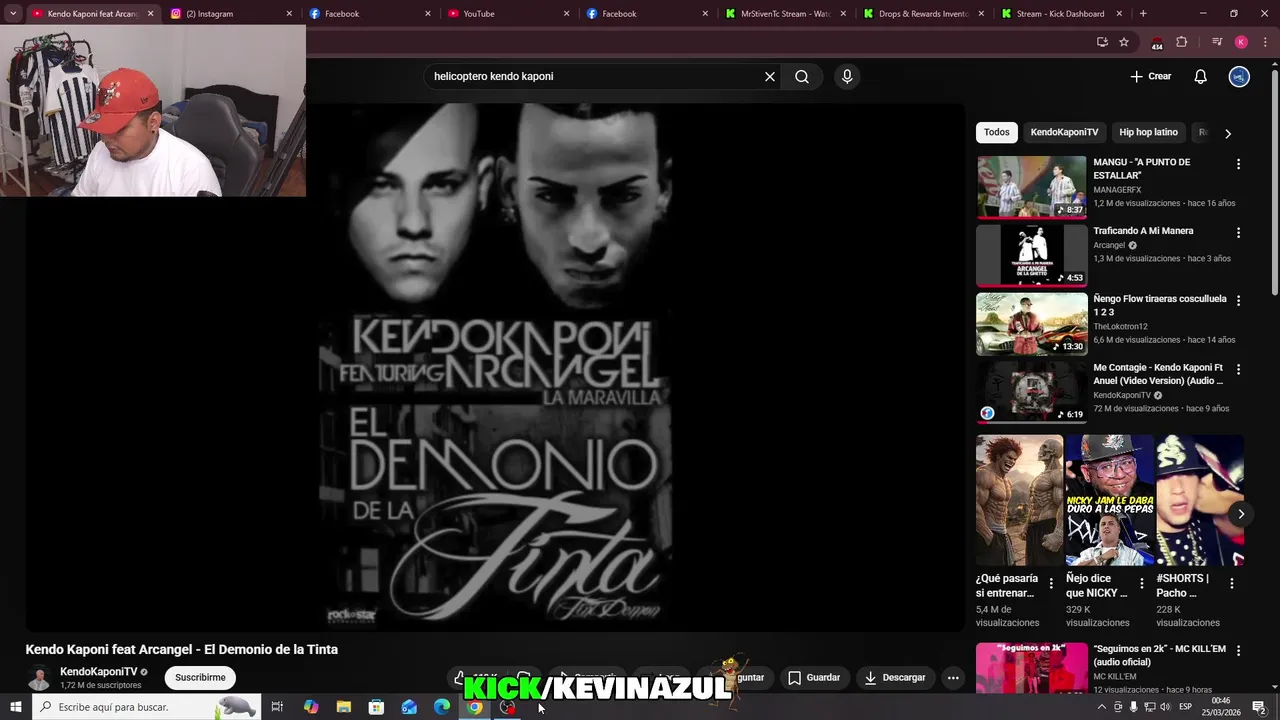
Task: Open options for #SHORTS Pacho short
Action: pyautogui.click(x=1232, y=583)
